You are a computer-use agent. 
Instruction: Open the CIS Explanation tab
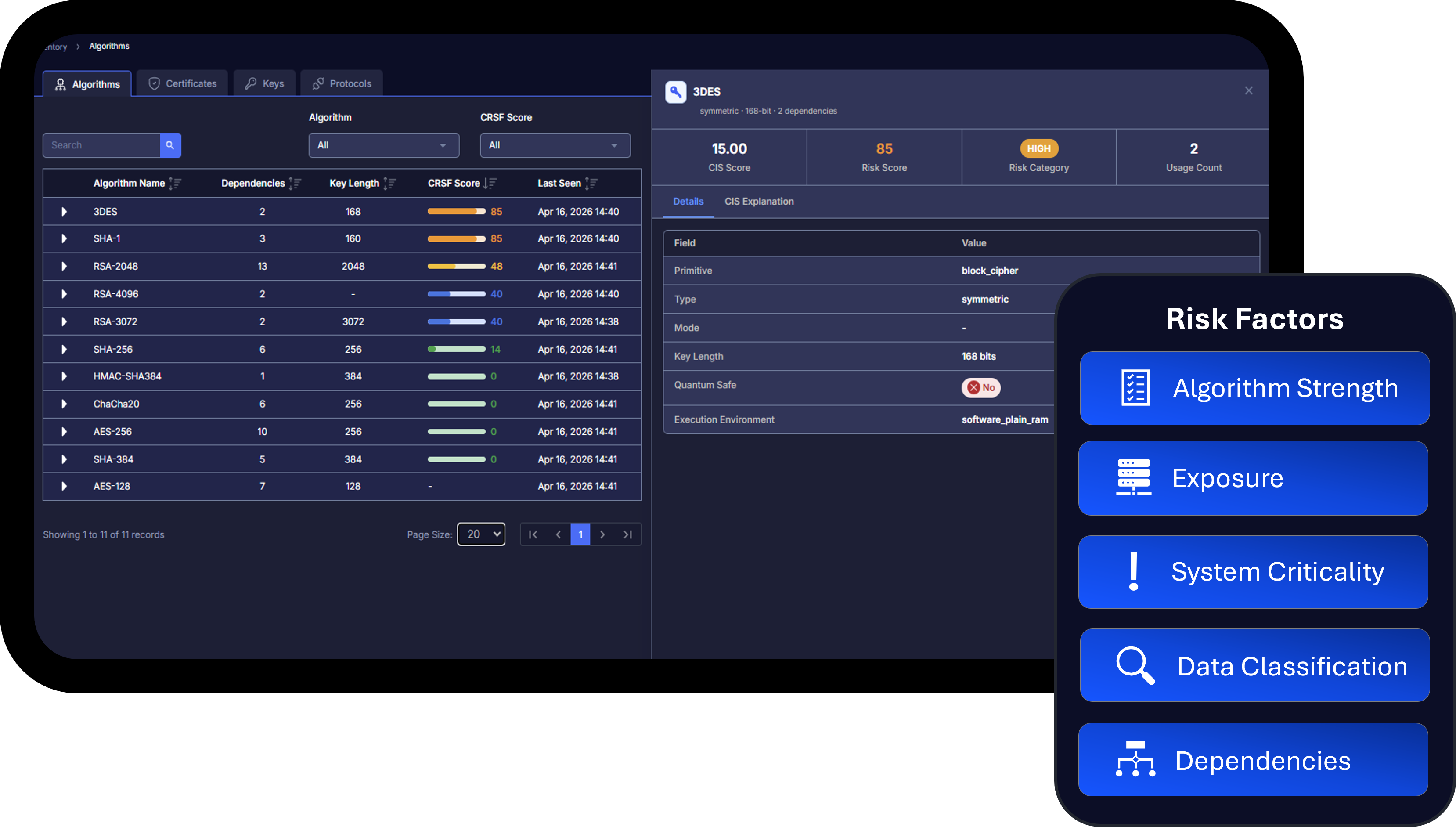pyautogui.click(x=759, y=201)
